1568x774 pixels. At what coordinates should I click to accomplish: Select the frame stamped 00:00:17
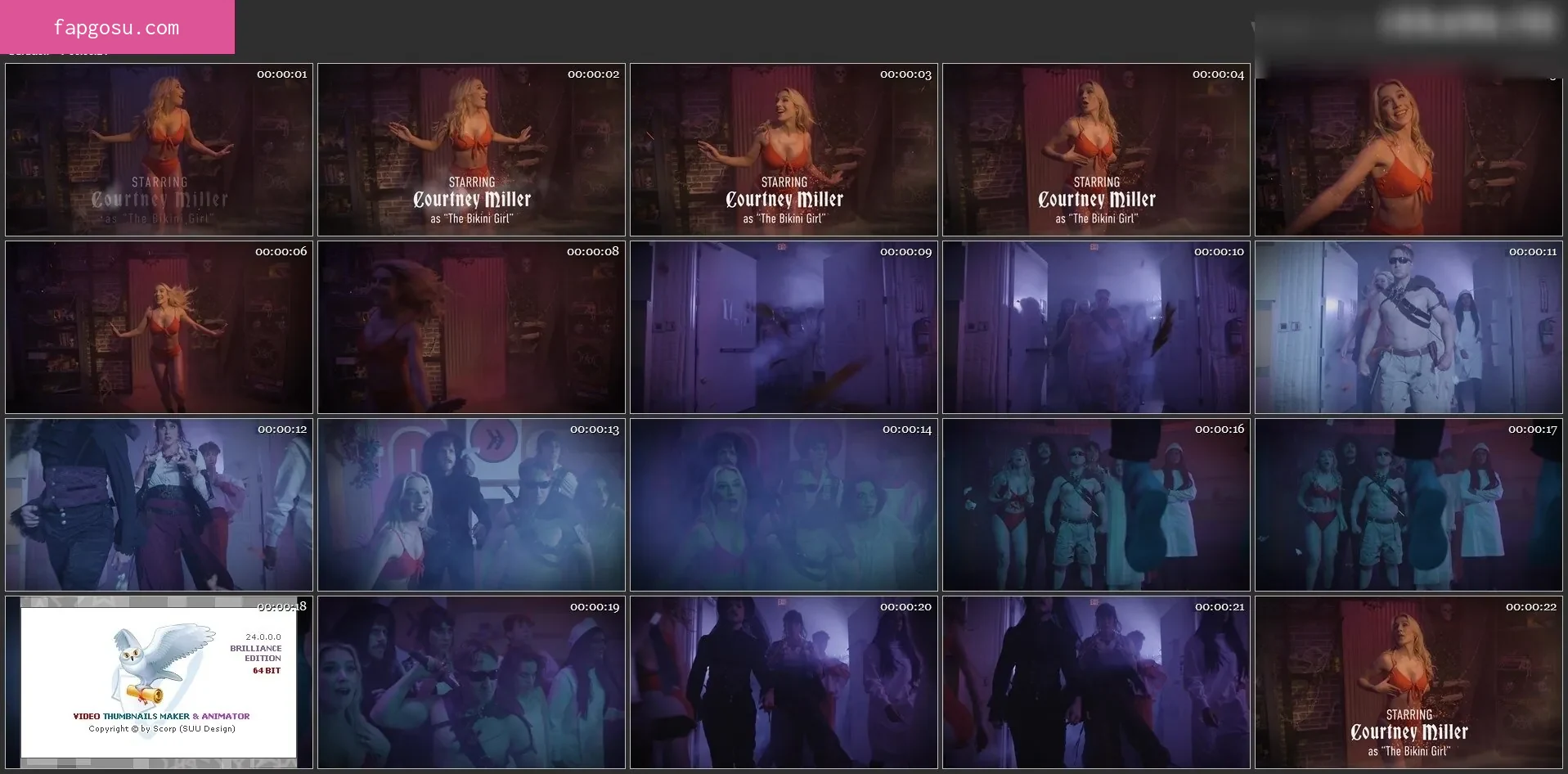click(x=1409, y=505)
